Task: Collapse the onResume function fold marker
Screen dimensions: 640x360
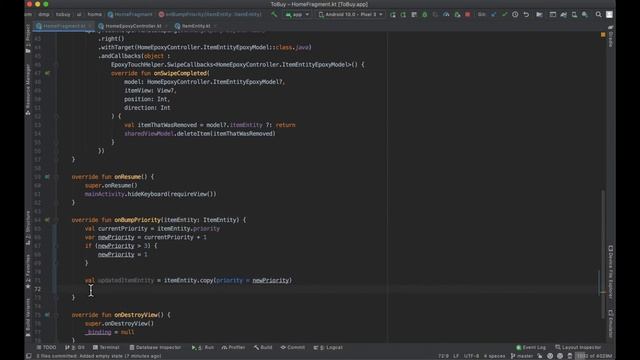Action: (x=57, y=177)
